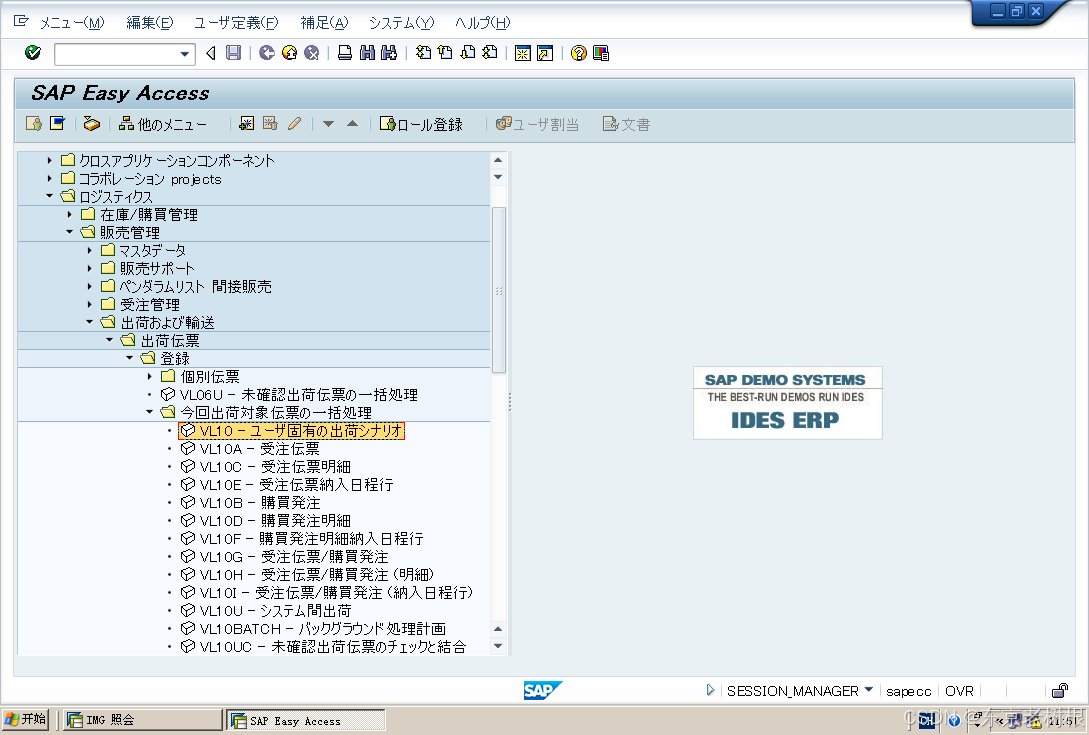Click the Move Favorites Down triangle

329,124
